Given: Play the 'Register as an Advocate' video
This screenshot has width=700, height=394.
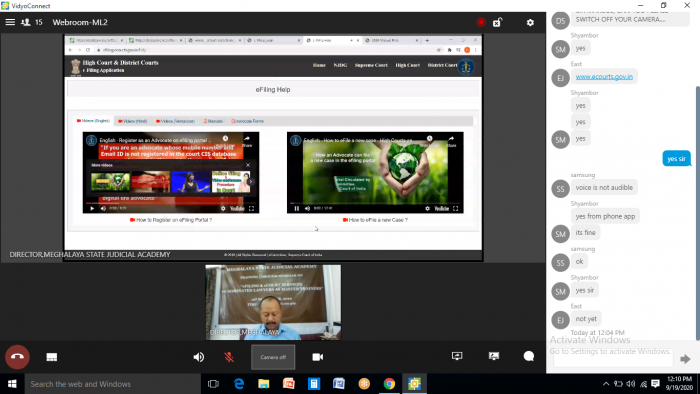Looking at the screenshot, I should tap(92, 208).
